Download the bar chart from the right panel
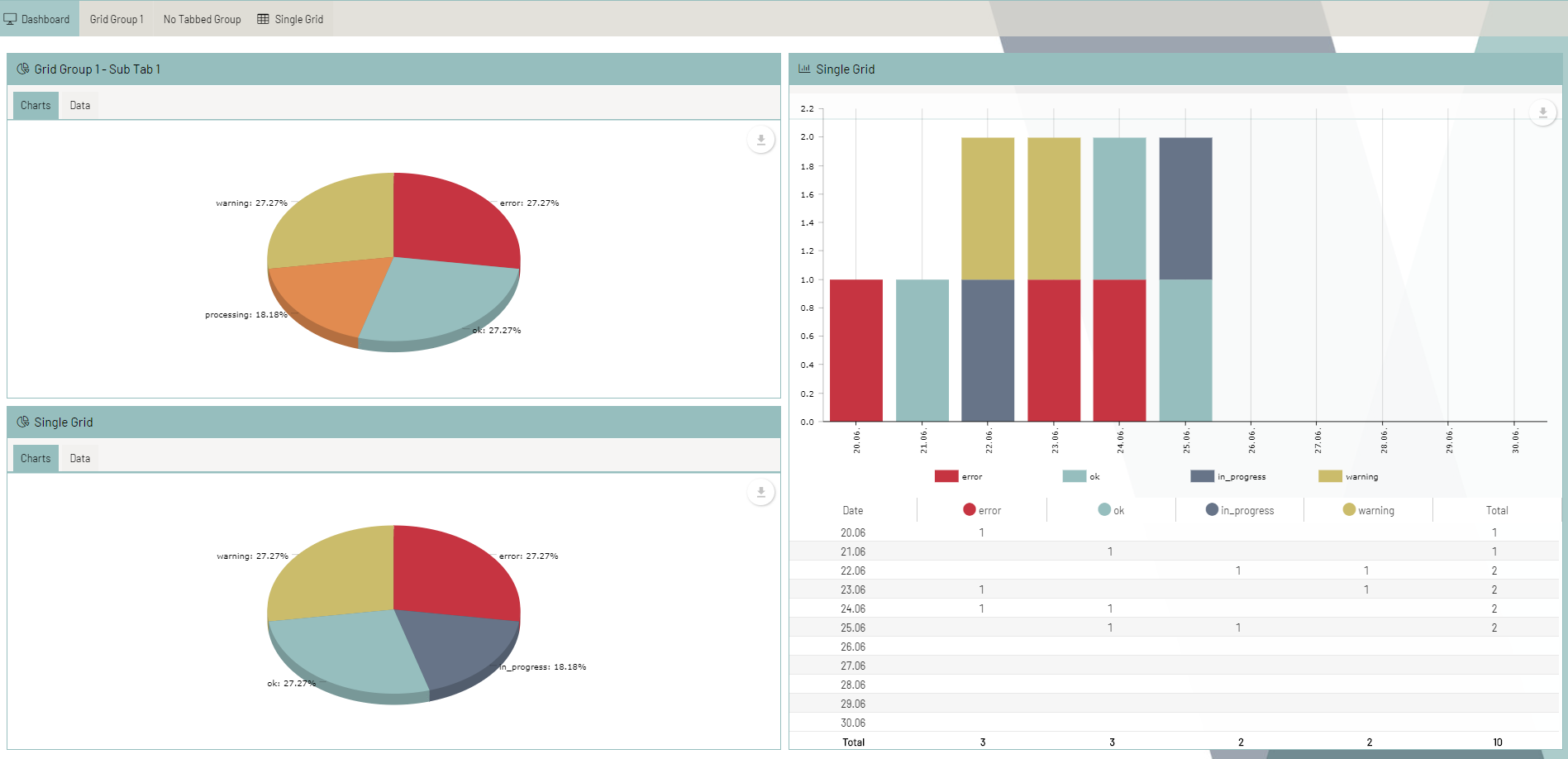 [x=1541, y=112]
